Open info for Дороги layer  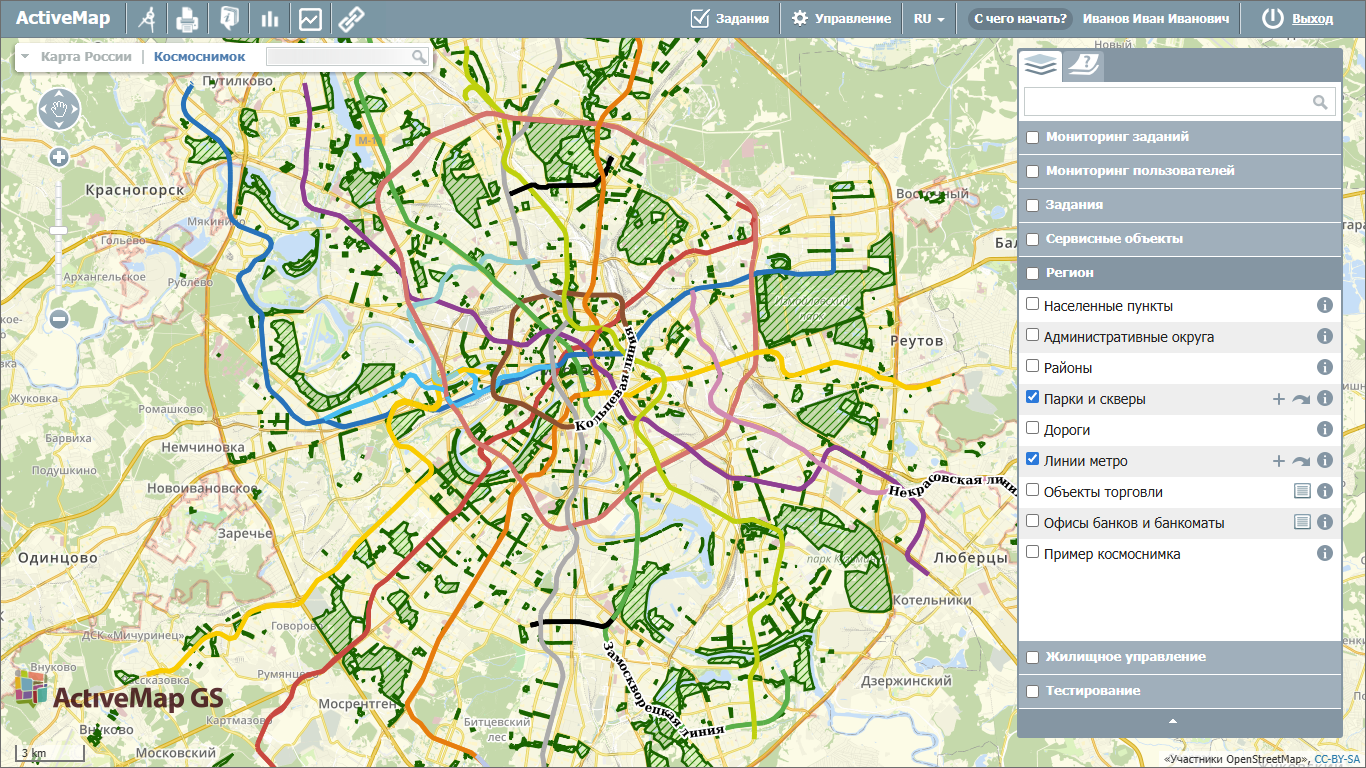point(1325,429)
